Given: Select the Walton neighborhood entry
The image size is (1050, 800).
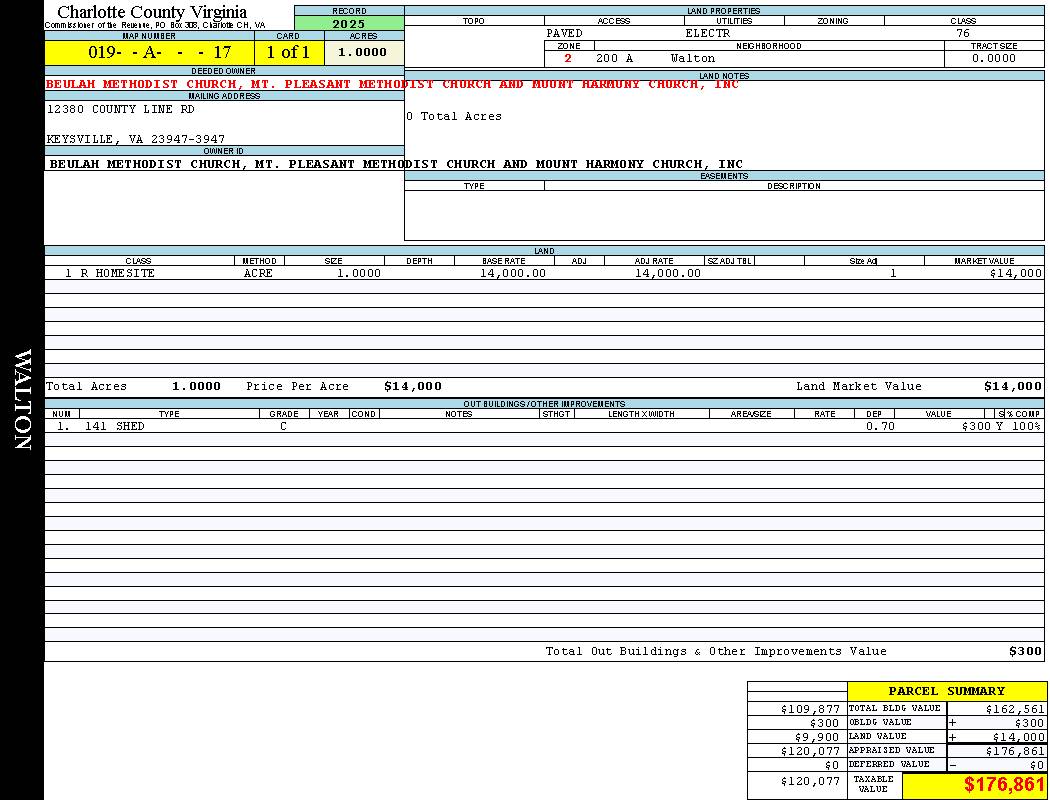Looking at the screenshot, I should 692,58.
